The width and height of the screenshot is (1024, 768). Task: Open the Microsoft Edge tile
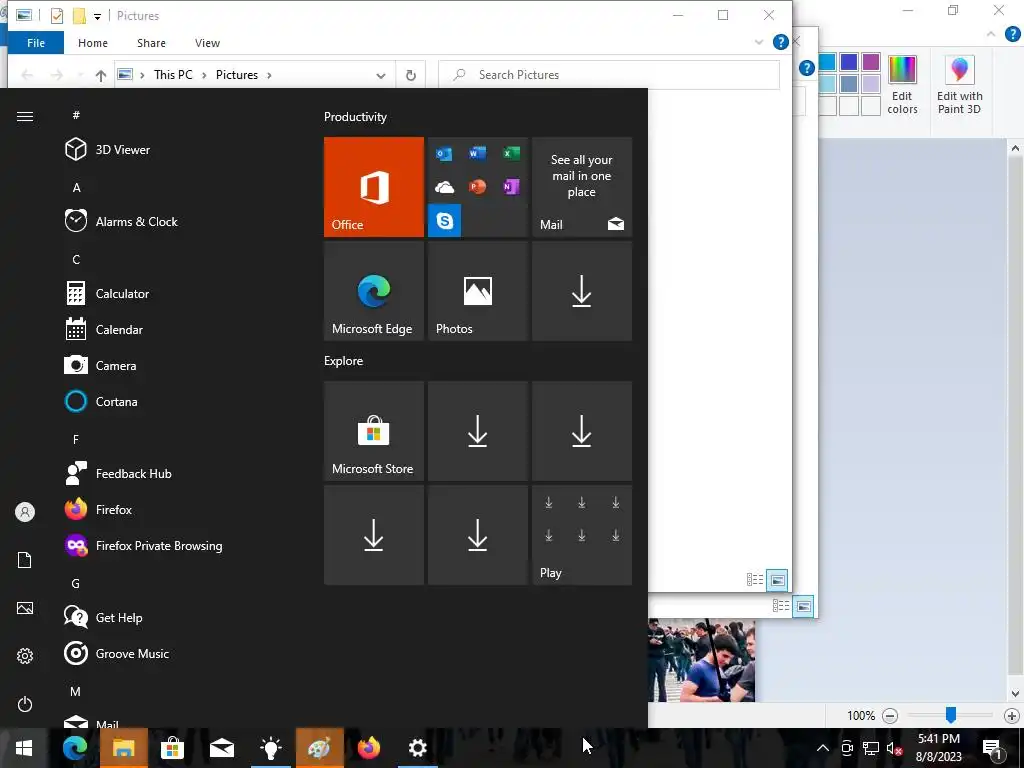coord(374,291)
